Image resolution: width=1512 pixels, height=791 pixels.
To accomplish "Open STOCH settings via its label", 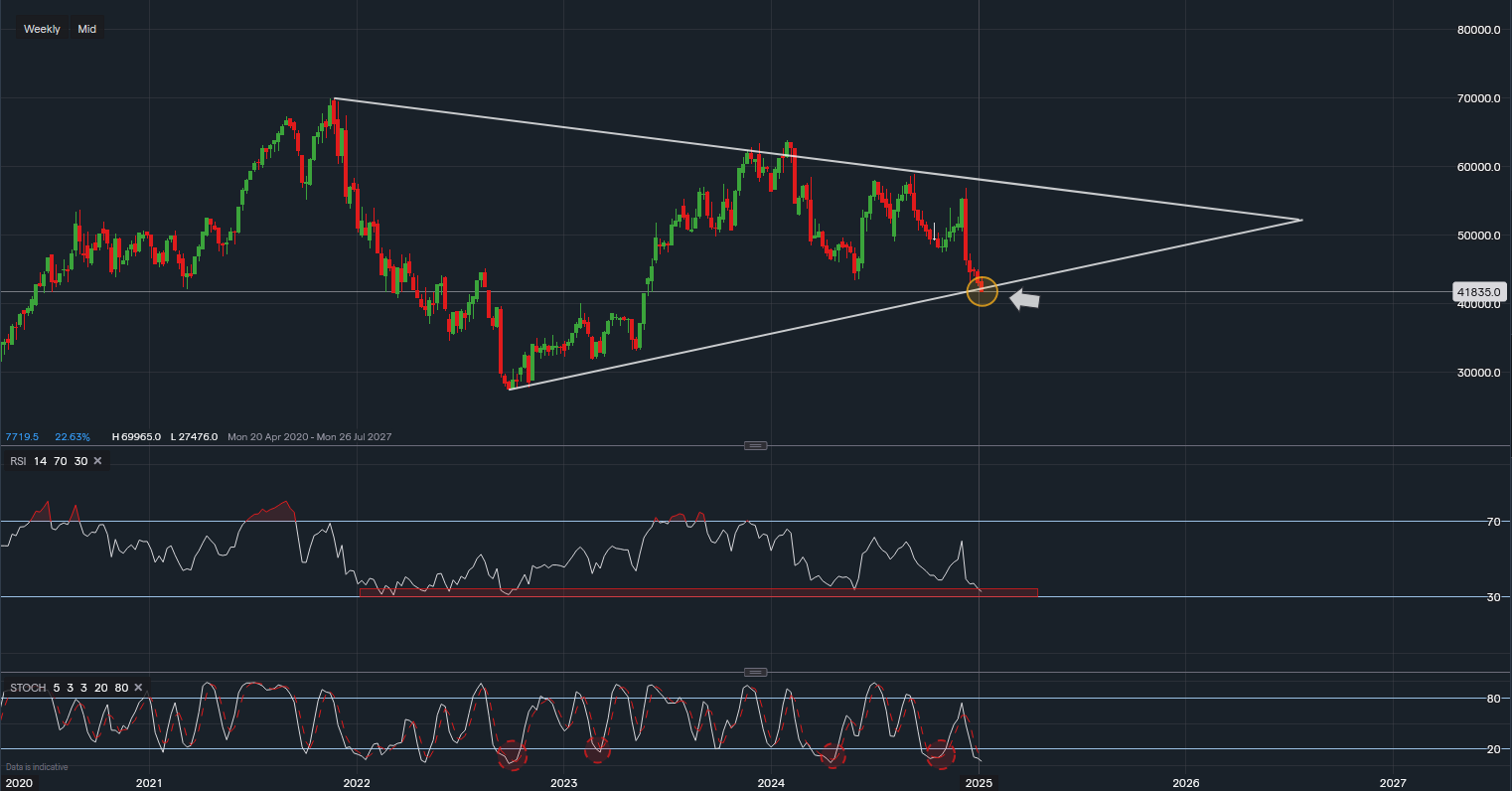I will [x=28, y=688].
